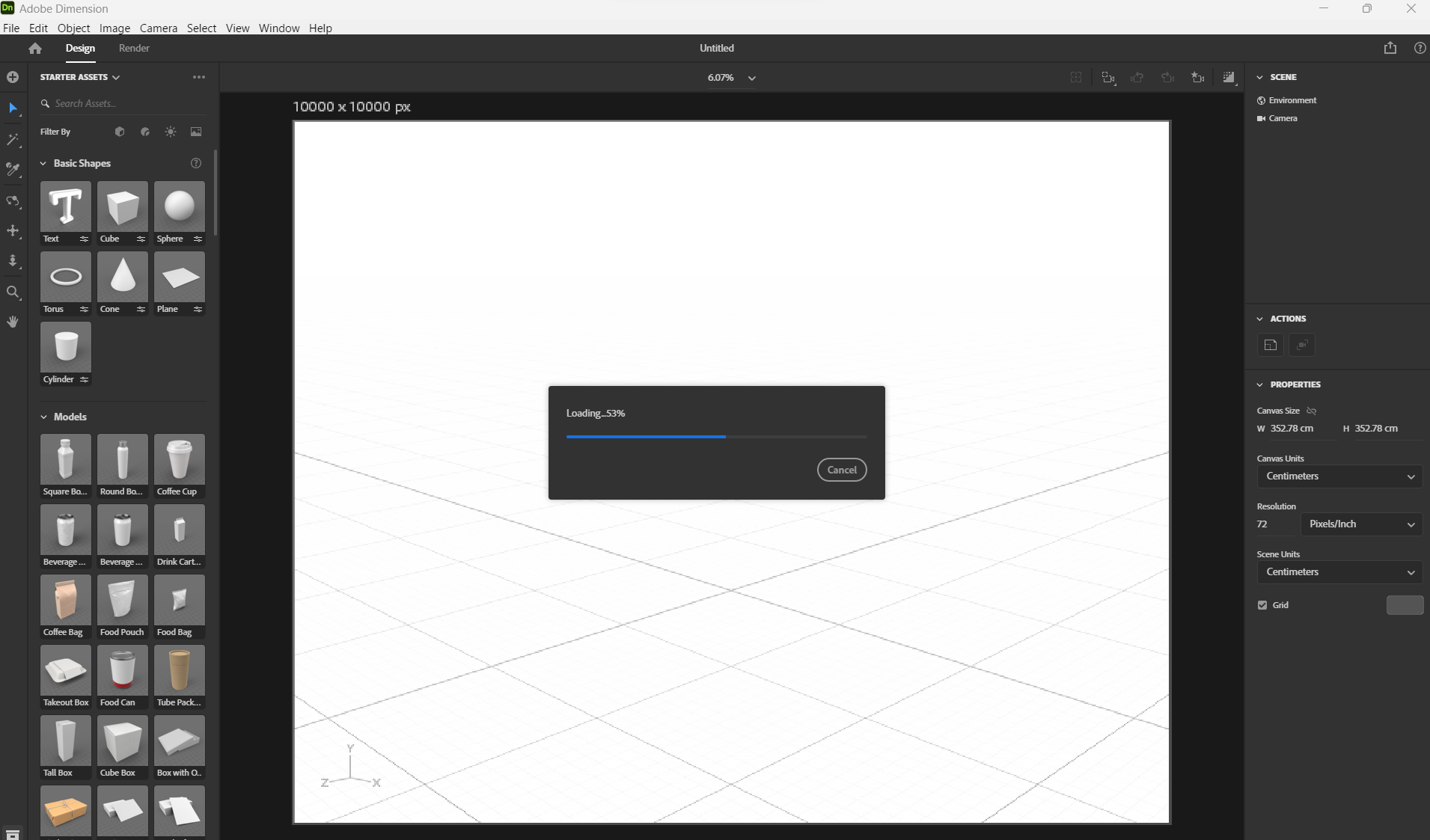Select the Hand pan tool

[13, 322]
